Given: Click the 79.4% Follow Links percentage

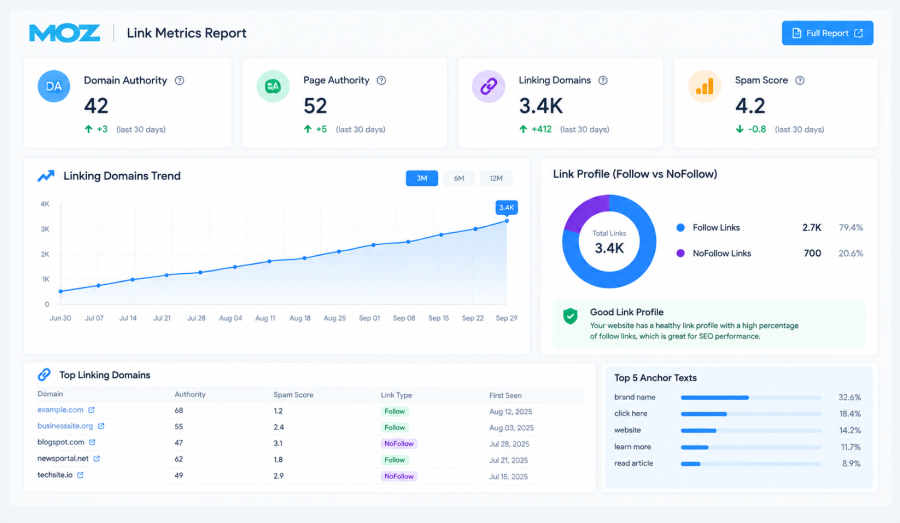Looking at the screenshot, I should coord(851,227).
